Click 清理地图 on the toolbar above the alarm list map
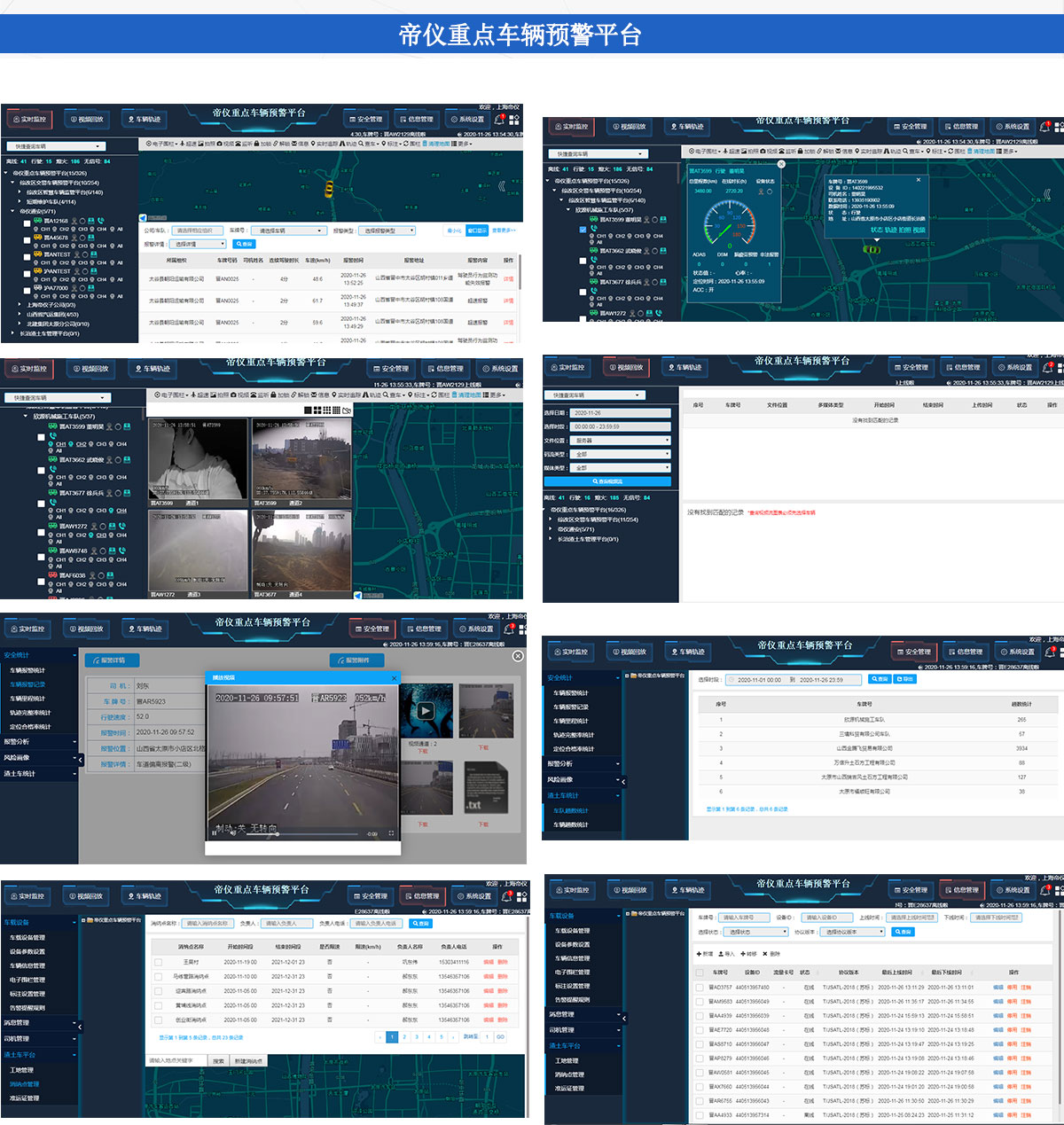The image size is (1064, 1125). pos(438,144)
